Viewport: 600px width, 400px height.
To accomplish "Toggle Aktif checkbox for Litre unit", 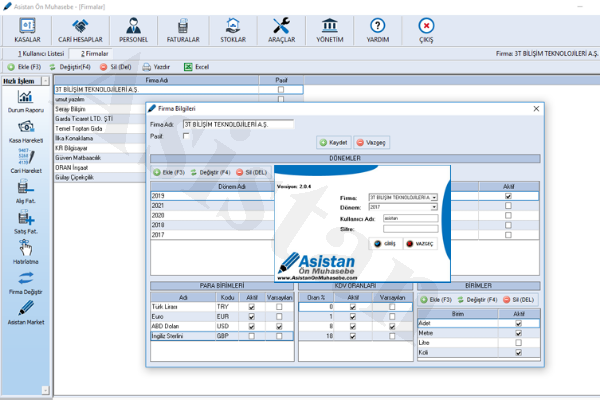I will 518,343.
